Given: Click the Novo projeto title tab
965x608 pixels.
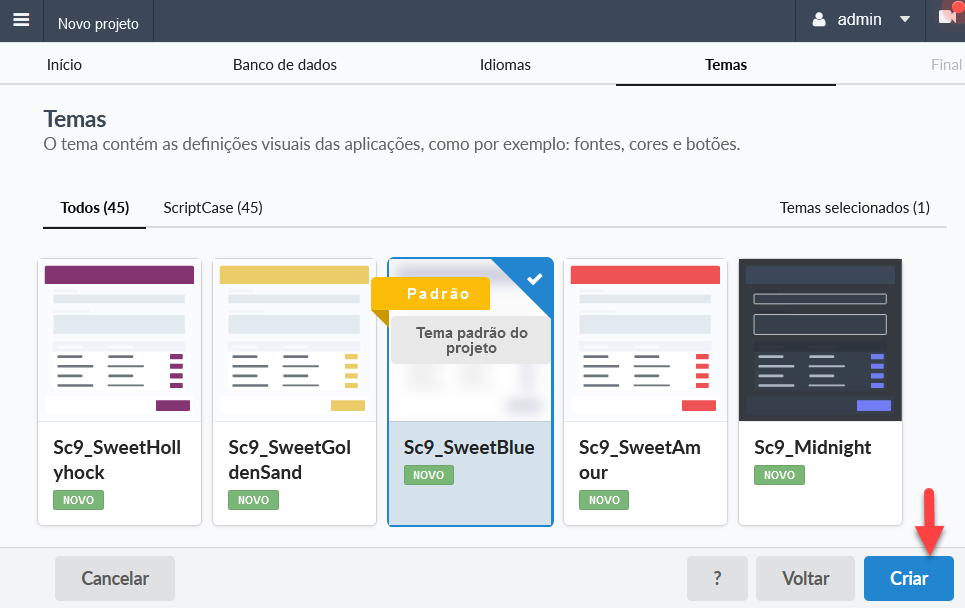Looking at the screenshot, I should point(98,23).
